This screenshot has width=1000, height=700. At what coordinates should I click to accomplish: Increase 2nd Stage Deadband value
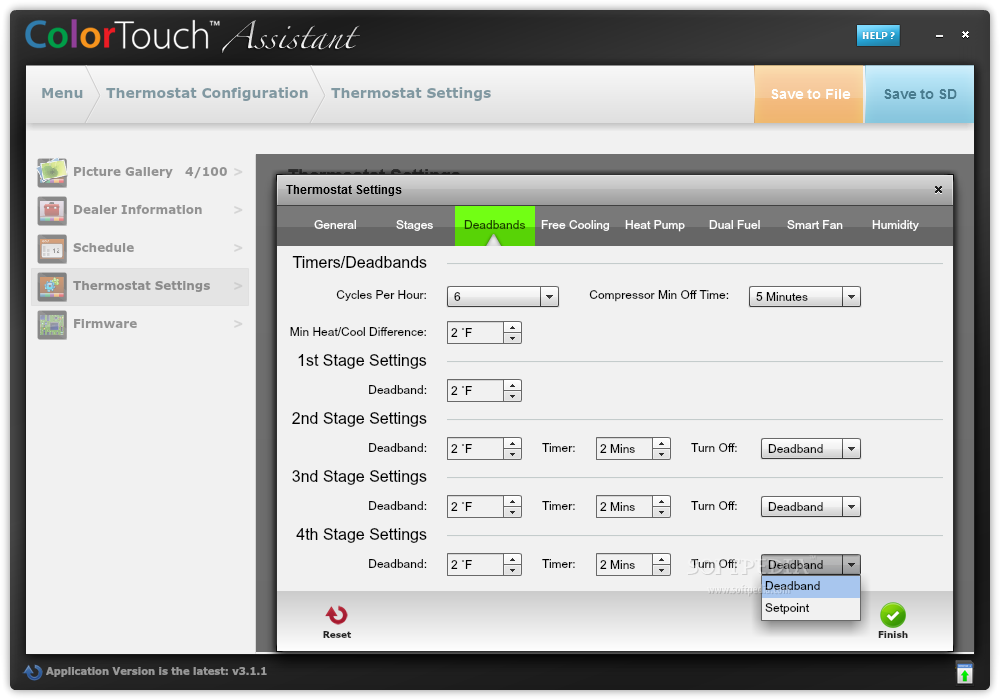(x=512, y=444)
